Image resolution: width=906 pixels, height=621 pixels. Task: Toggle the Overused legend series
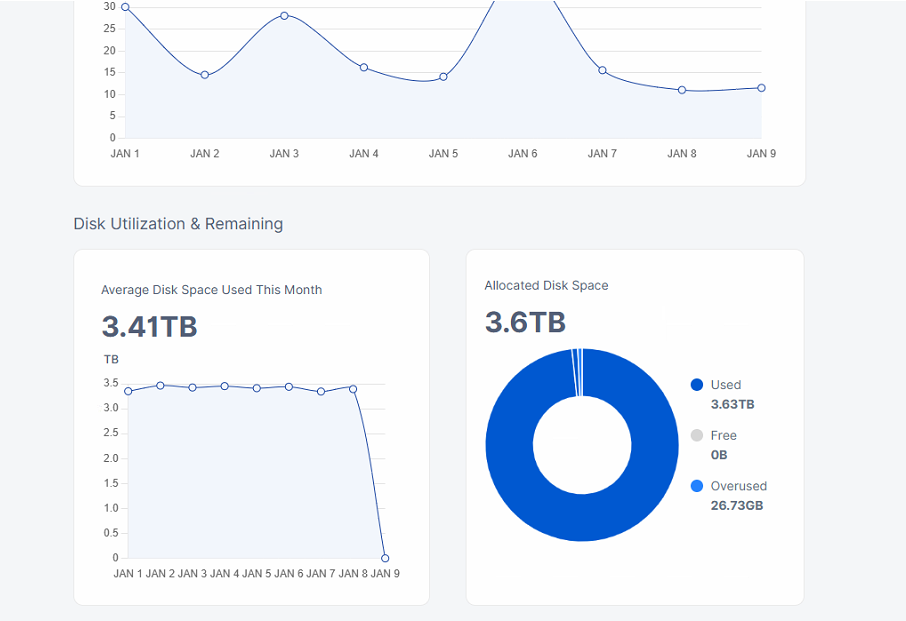click(738, 487)
